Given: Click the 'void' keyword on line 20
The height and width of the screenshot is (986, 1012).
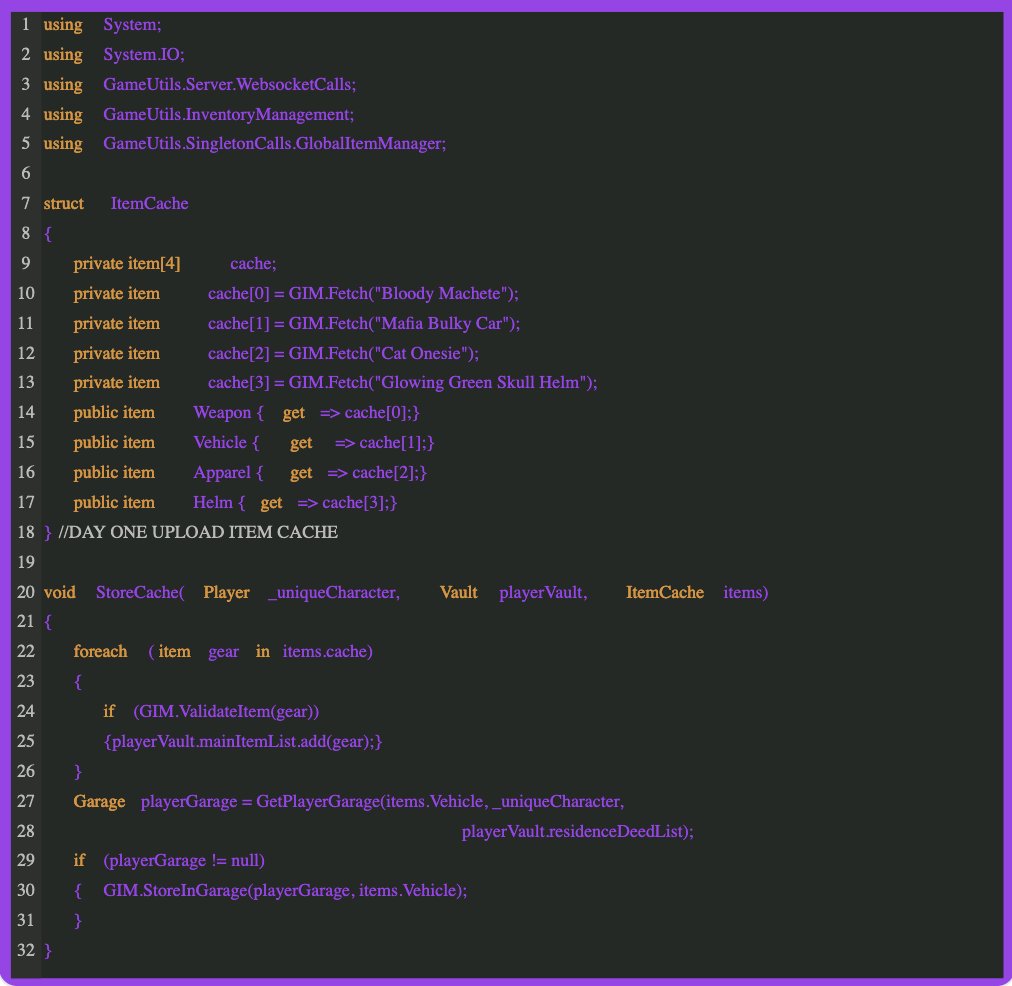Looking at the screenshot, I should click(60, 592).
